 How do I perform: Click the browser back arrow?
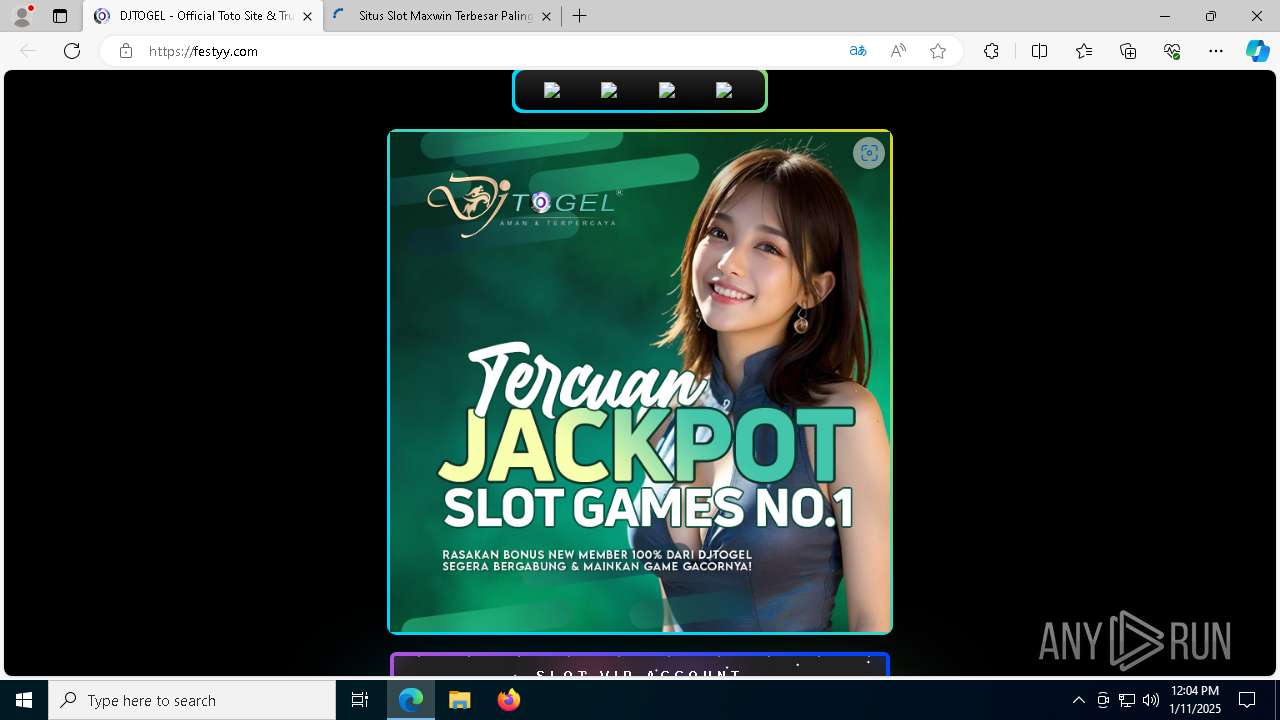(28, 51)
